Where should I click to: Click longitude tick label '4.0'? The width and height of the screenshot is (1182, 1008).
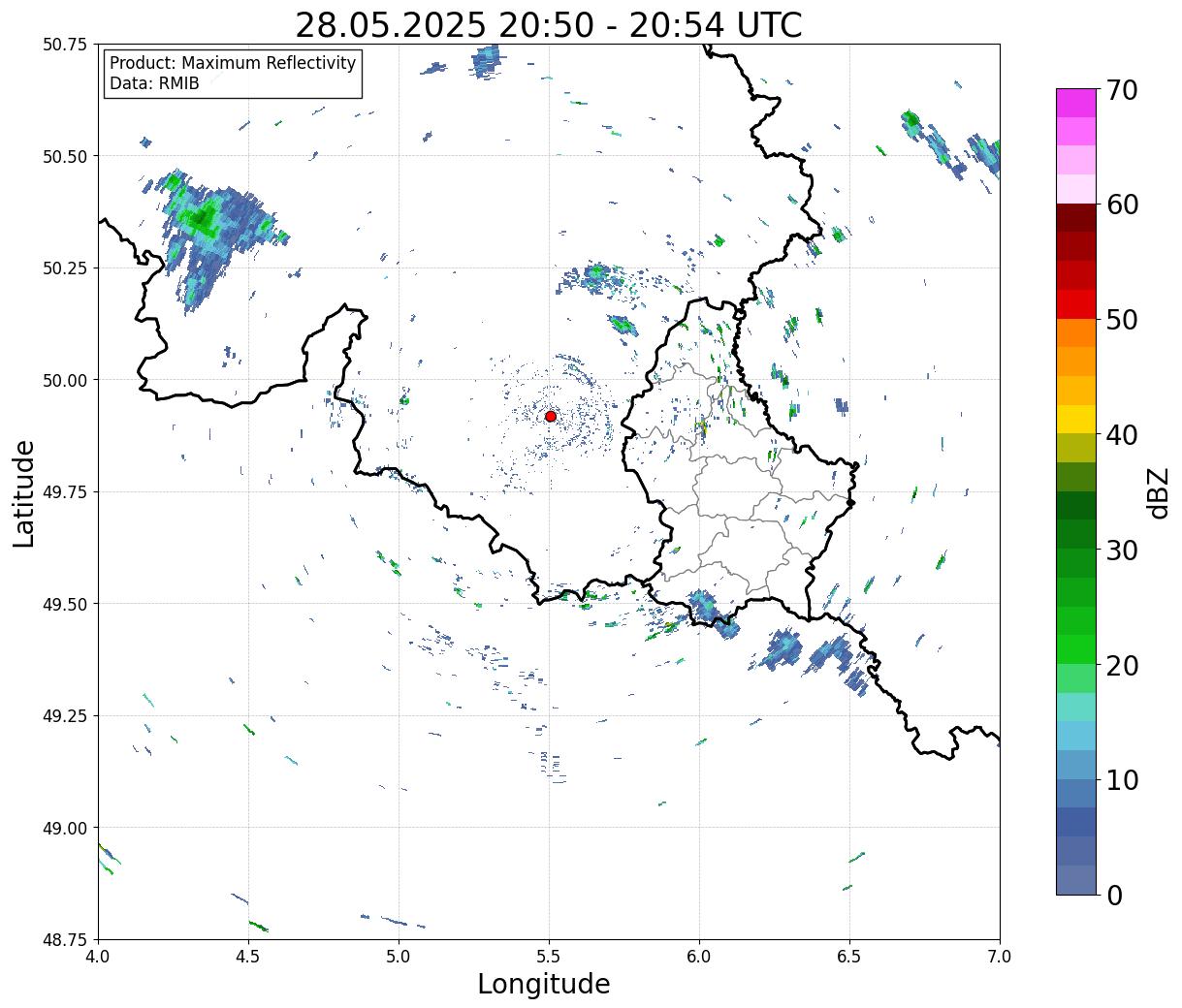click(x=98, y=957)
